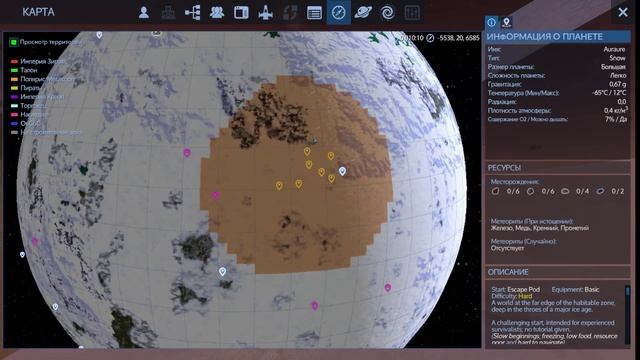The image size is (640, 360).
Task: Click the coordinates readout -5538, 20, 6585
Action: [x=459, y=38]
